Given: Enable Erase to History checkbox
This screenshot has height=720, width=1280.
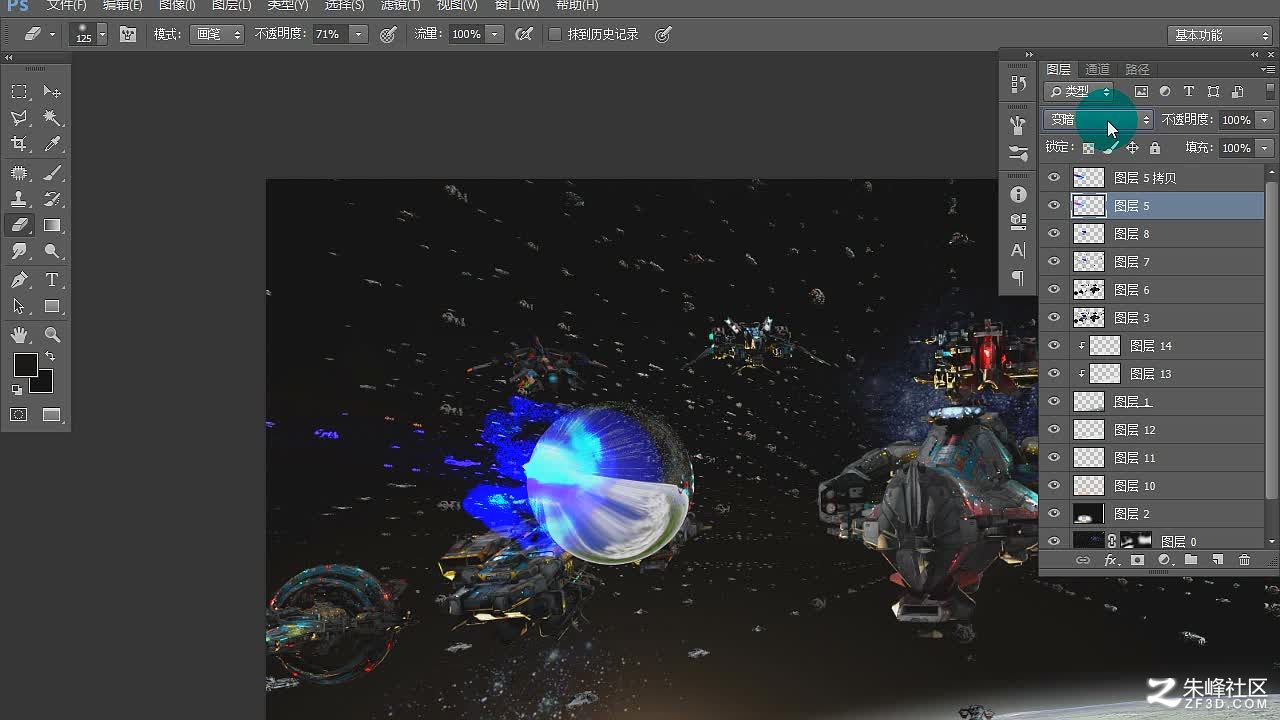Looking at the screenshot, I should (x=555, y=34).
